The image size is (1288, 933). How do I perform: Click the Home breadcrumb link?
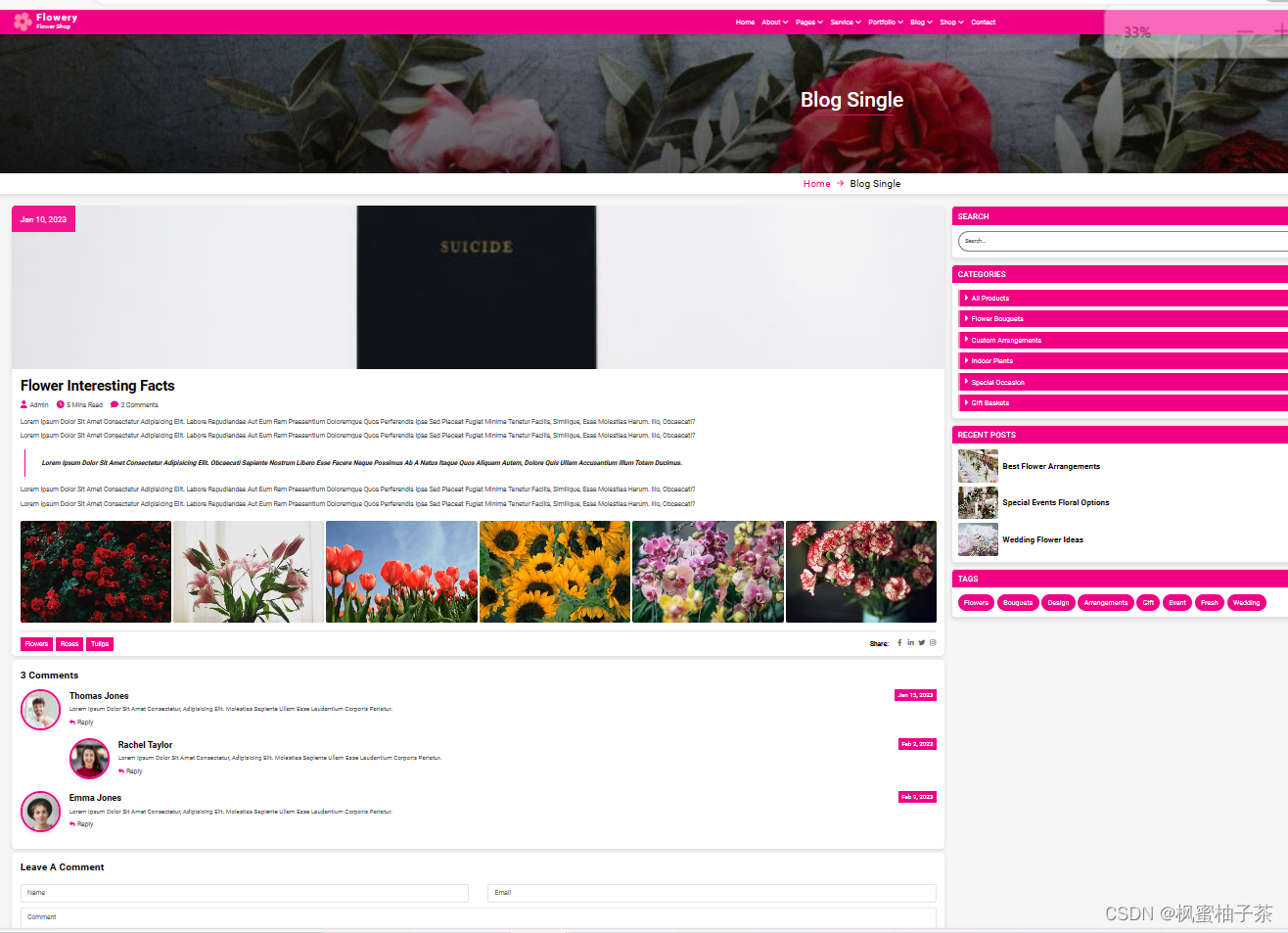816,183
